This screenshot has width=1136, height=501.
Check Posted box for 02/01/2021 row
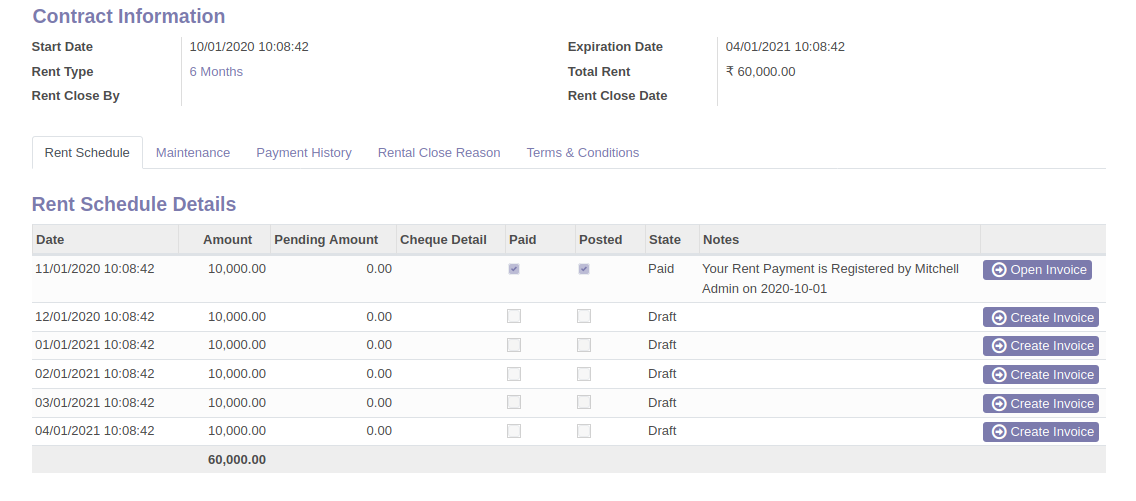click(584, 374)
